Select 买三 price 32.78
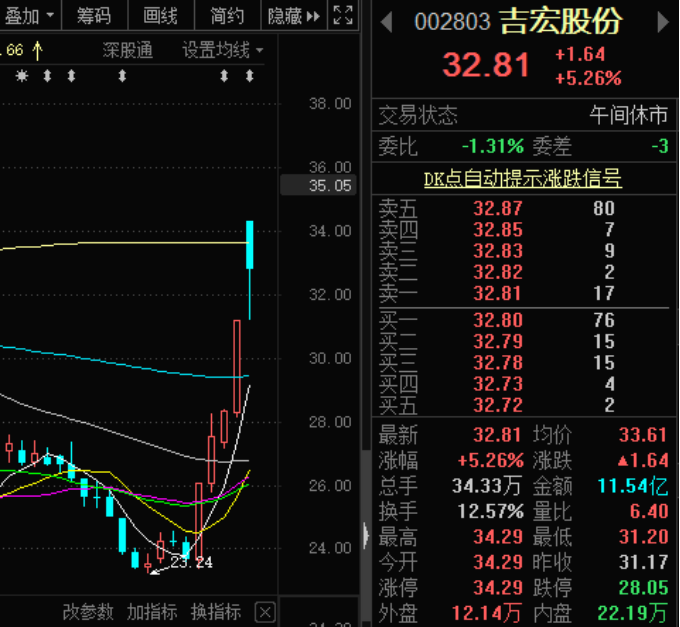This screenshot has height=627, width=680. pyautogui.click(x=498, y=362)
